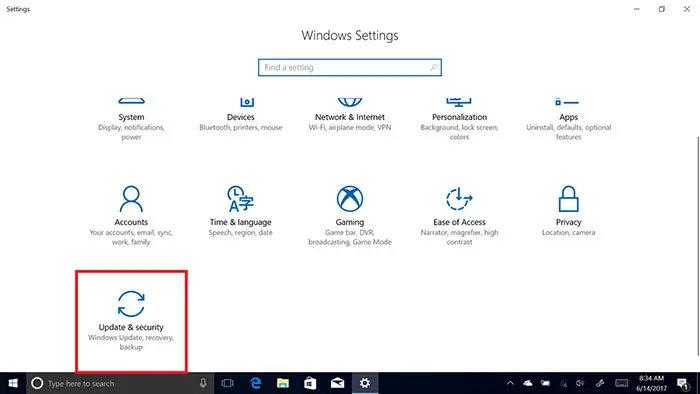Open the network status tray icon
The image size is (700, 394).
563,383
